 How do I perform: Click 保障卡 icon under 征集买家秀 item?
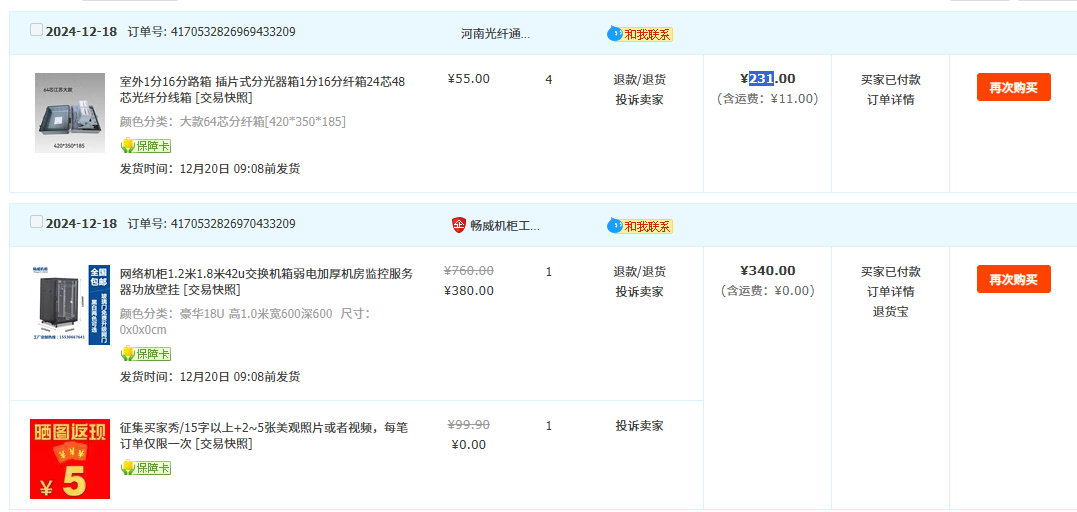tap(146, 468)
